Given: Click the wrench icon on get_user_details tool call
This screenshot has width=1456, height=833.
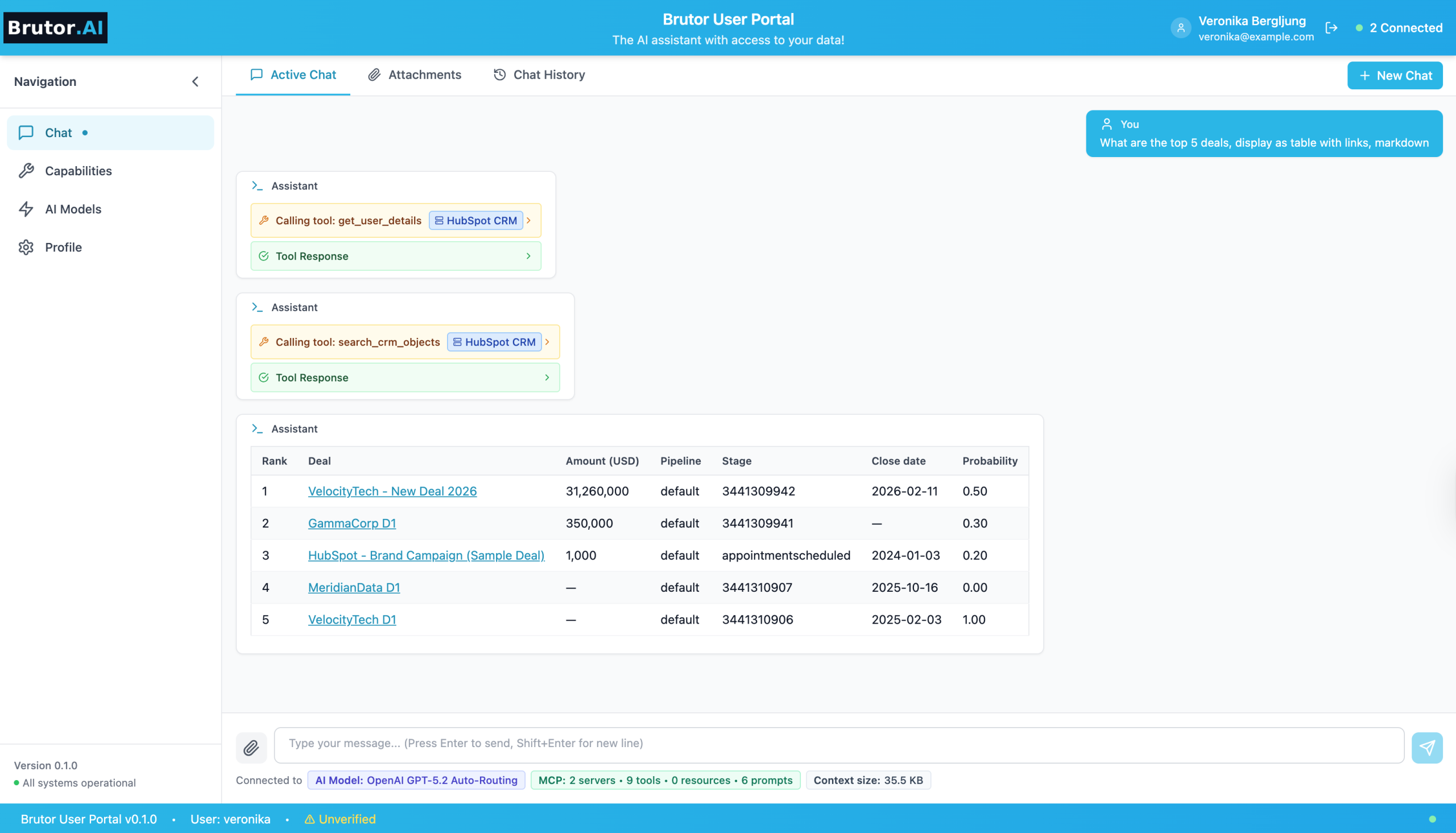Looking at the screenshot, I should tap(264, 220).
